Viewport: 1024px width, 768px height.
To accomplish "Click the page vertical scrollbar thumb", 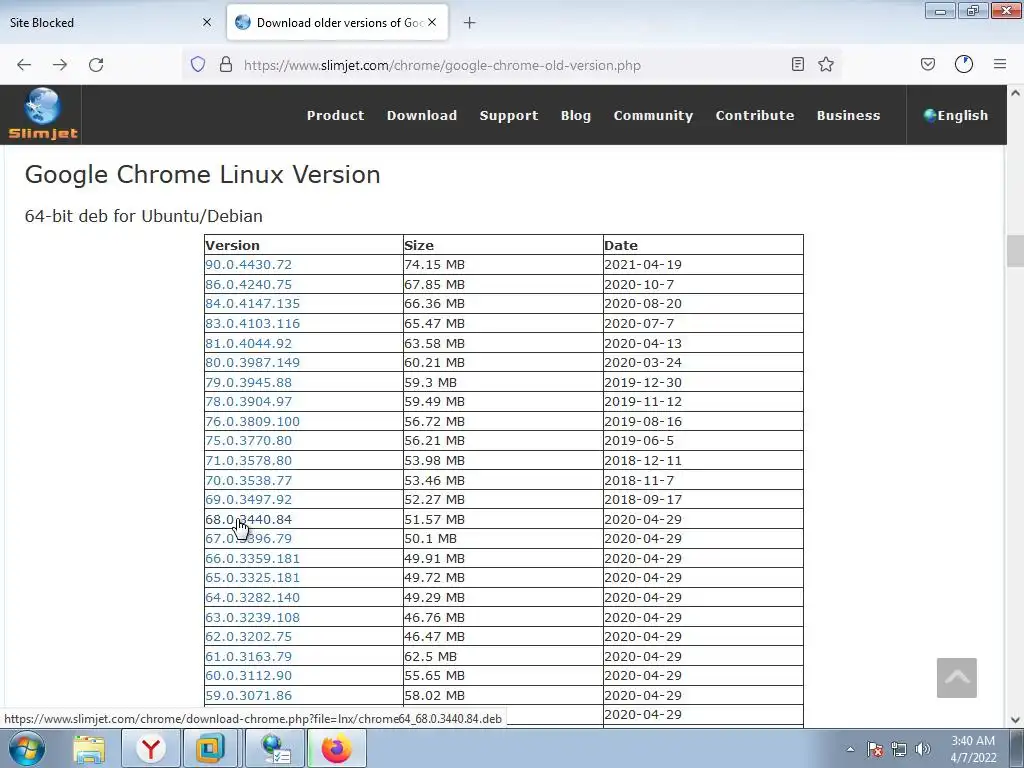I will (x=1015, y=251).
